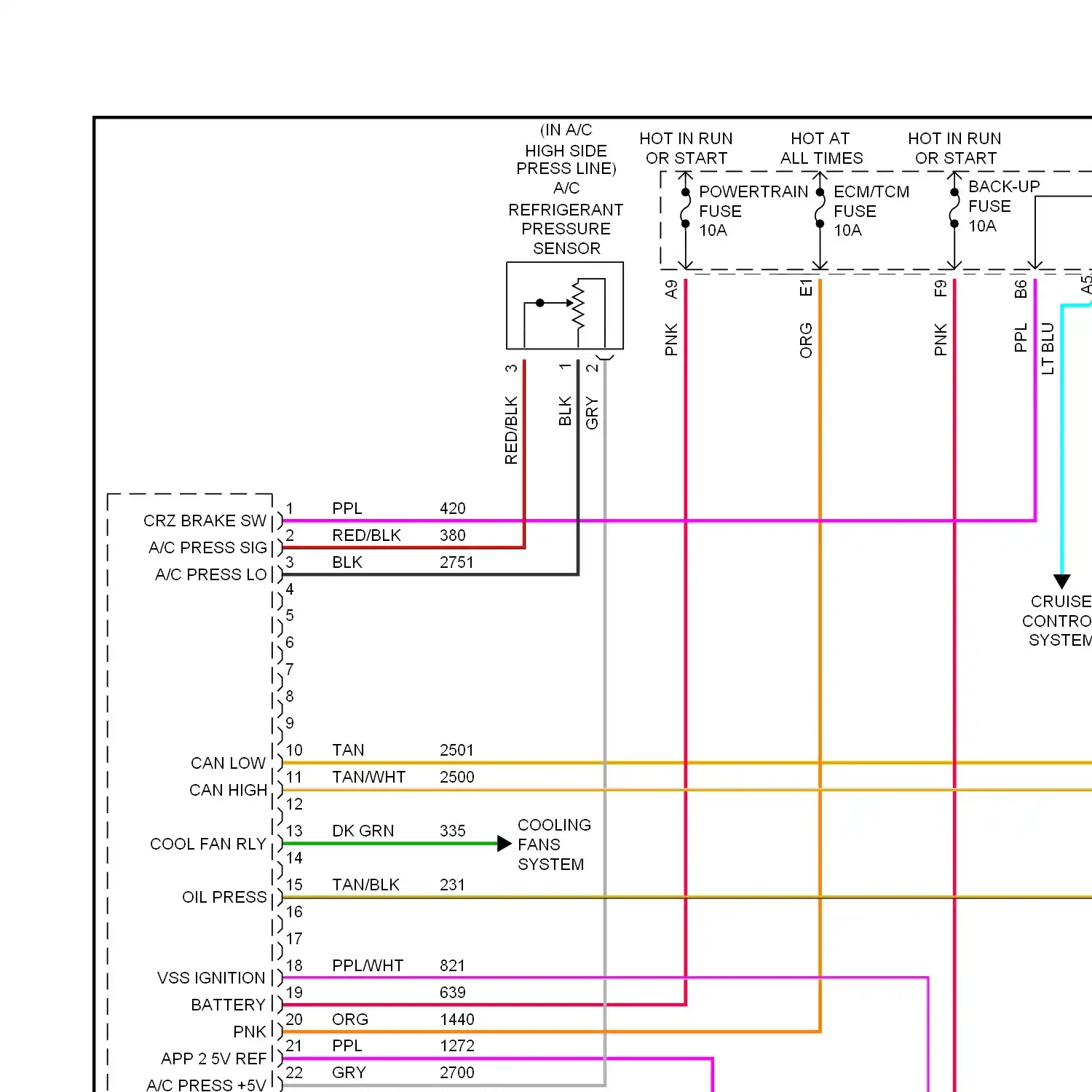Click circuit number 335
This screenshot has height=1092, width=1092.
453,831
